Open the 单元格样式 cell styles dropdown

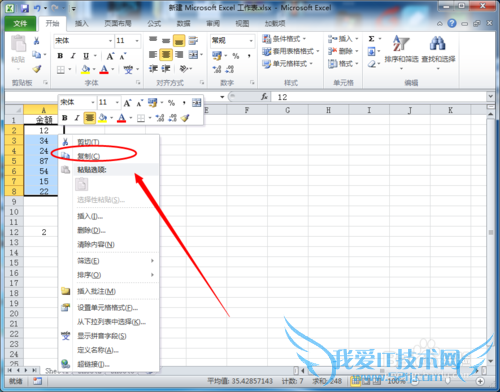pos(287,64)
